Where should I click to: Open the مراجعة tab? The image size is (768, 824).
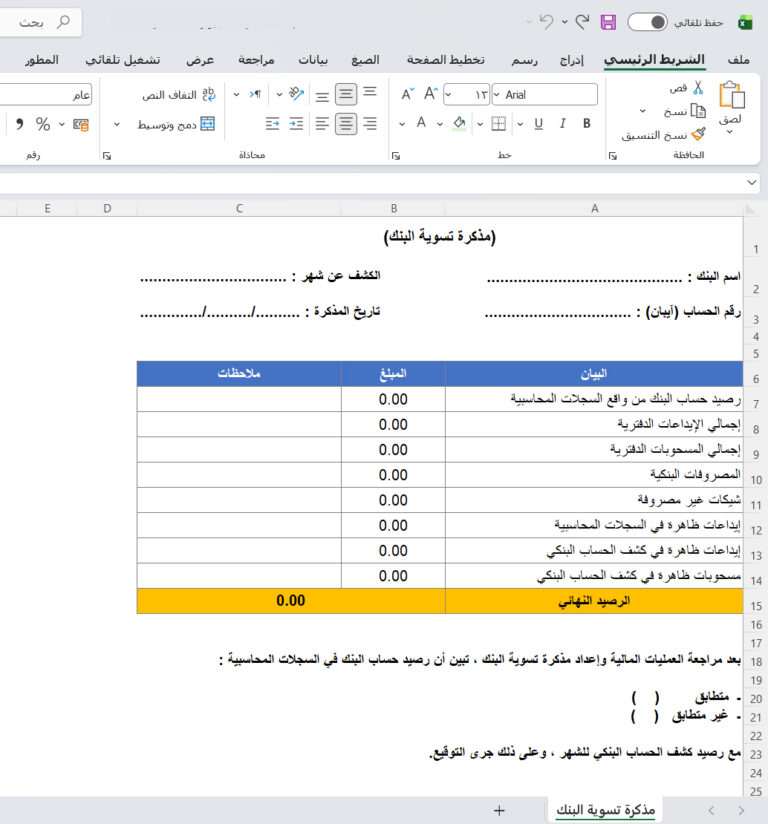[x=257, y=59]
